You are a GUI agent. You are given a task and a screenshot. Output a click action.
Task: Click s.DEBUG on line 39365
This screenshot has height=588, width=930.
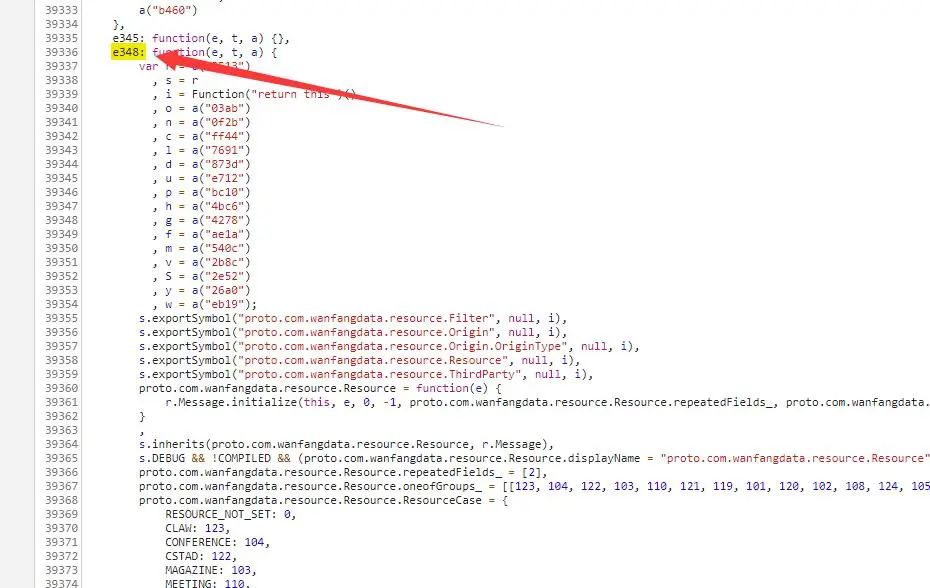click(x=162, y=458)
